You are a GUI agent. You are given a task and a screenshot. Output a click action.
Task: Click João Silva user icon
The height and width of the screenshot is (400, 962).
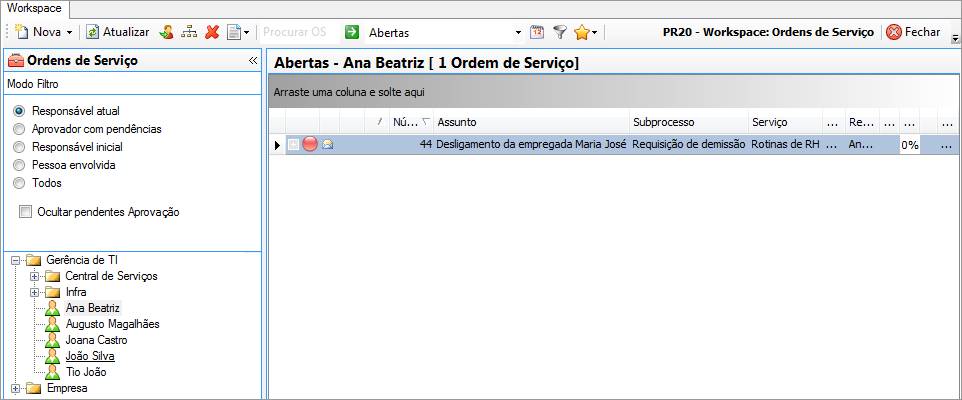pos(53,355)
